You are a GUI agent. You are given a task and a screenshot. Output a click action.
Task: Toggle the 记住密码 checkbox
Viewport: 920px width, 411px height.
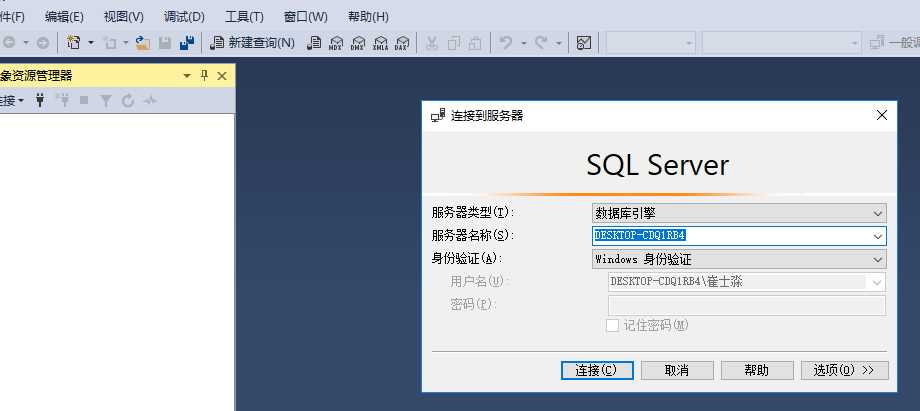coord(613,325)
